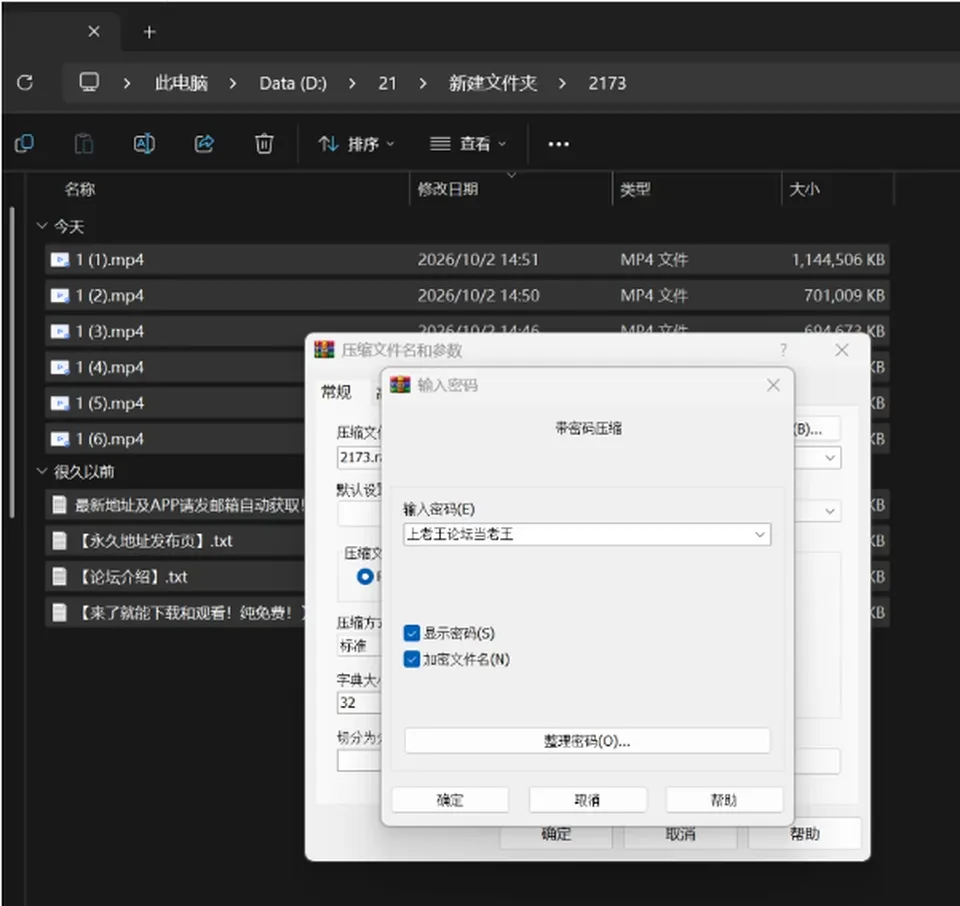
Task: Open a new Explorer tab with plus icon
Action: click(x=149, y=32)
